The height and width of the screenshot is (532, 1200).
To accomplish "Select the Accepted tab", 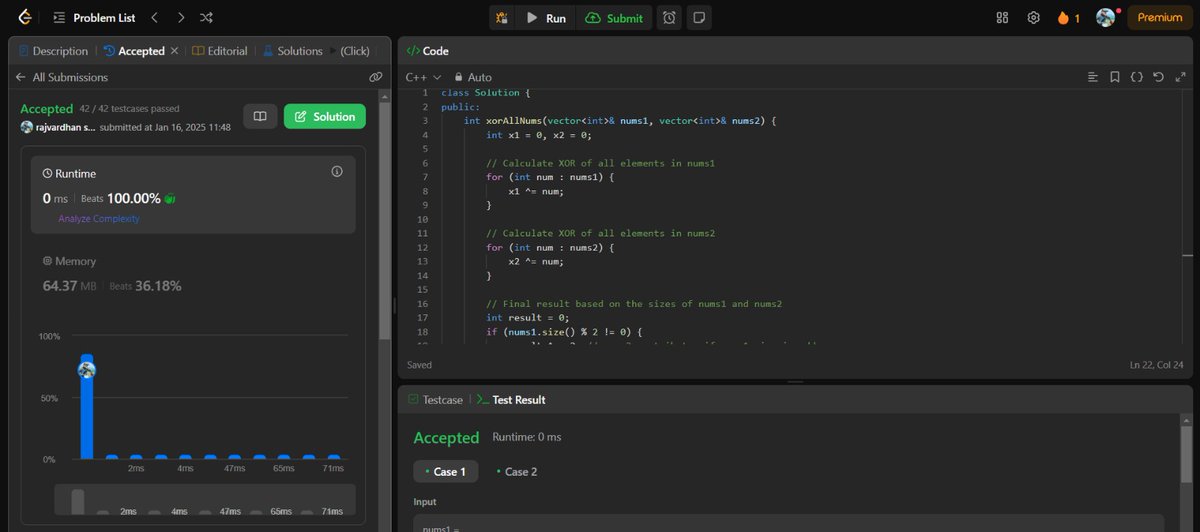I will click(x=133, y=50).
